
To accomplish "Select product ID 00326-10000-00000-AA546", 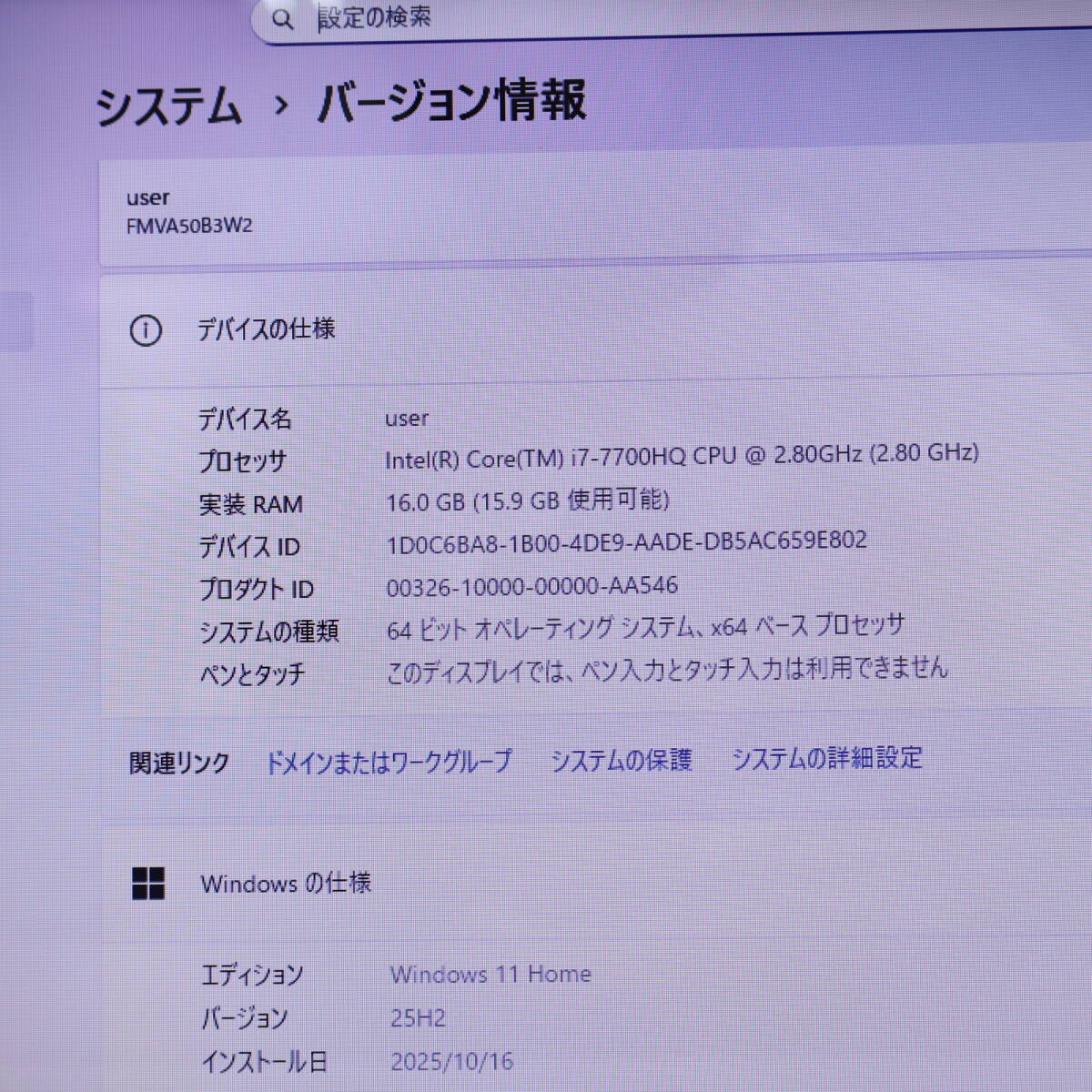I will point(532,586).
